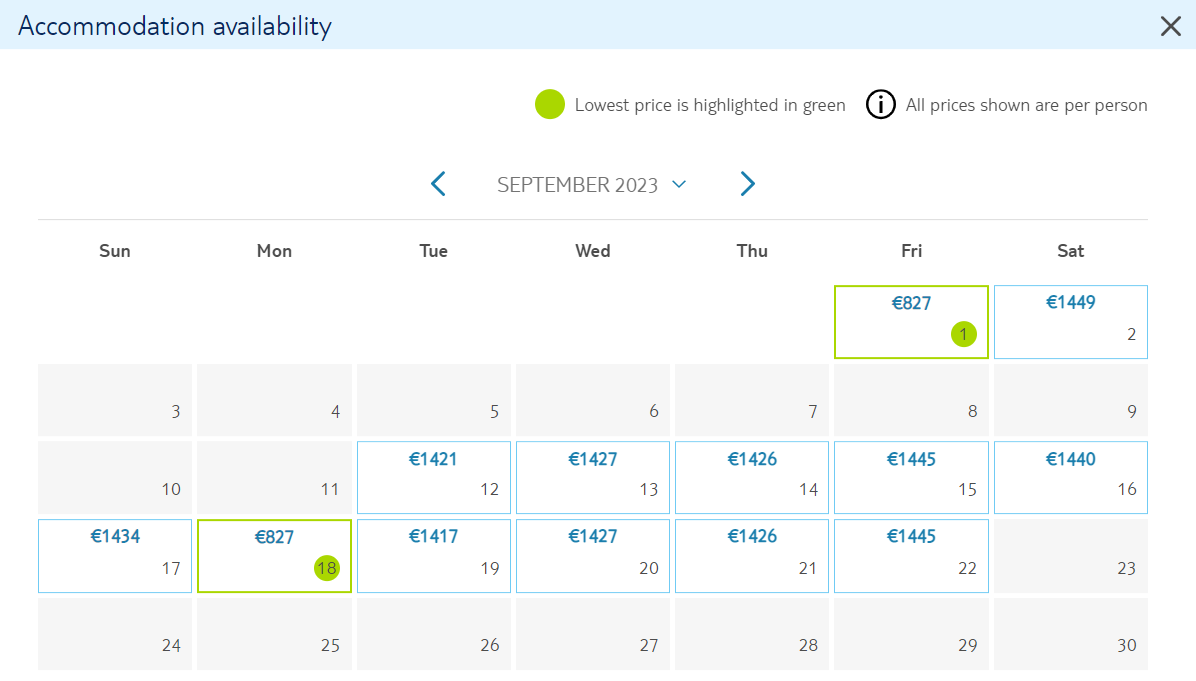The image size is (1196, 681).
Task: Choose September 13 at €1427
Action: pyautogui.click(x=593, y=477)
